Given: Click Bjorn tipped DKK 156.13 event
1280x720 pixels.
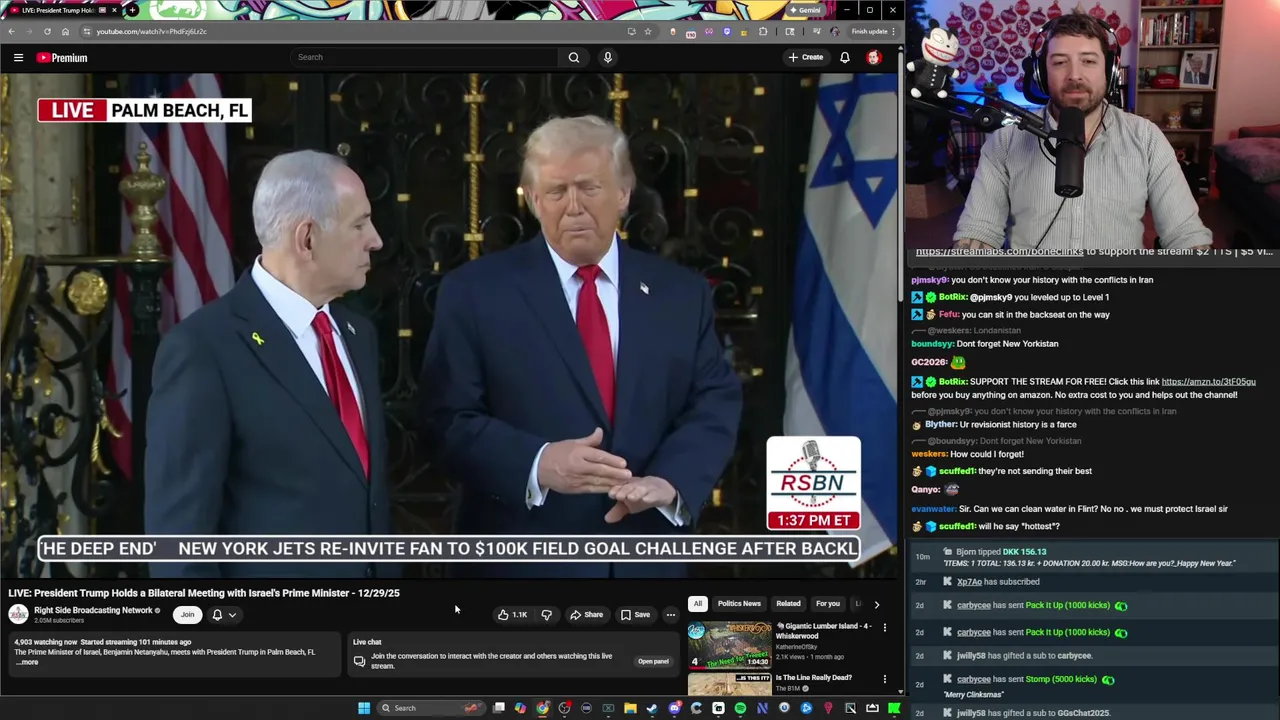Looking at the screenshot, I should coord(1096,557).
